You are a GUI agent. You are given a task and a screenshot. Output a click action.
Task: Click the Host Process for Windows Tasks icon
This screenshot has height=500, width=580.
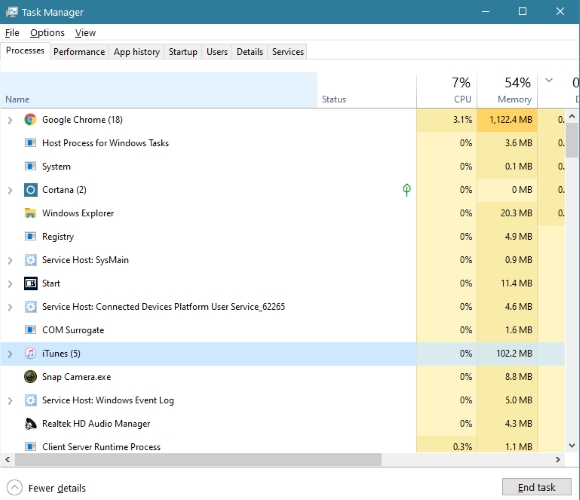point(30,143)
